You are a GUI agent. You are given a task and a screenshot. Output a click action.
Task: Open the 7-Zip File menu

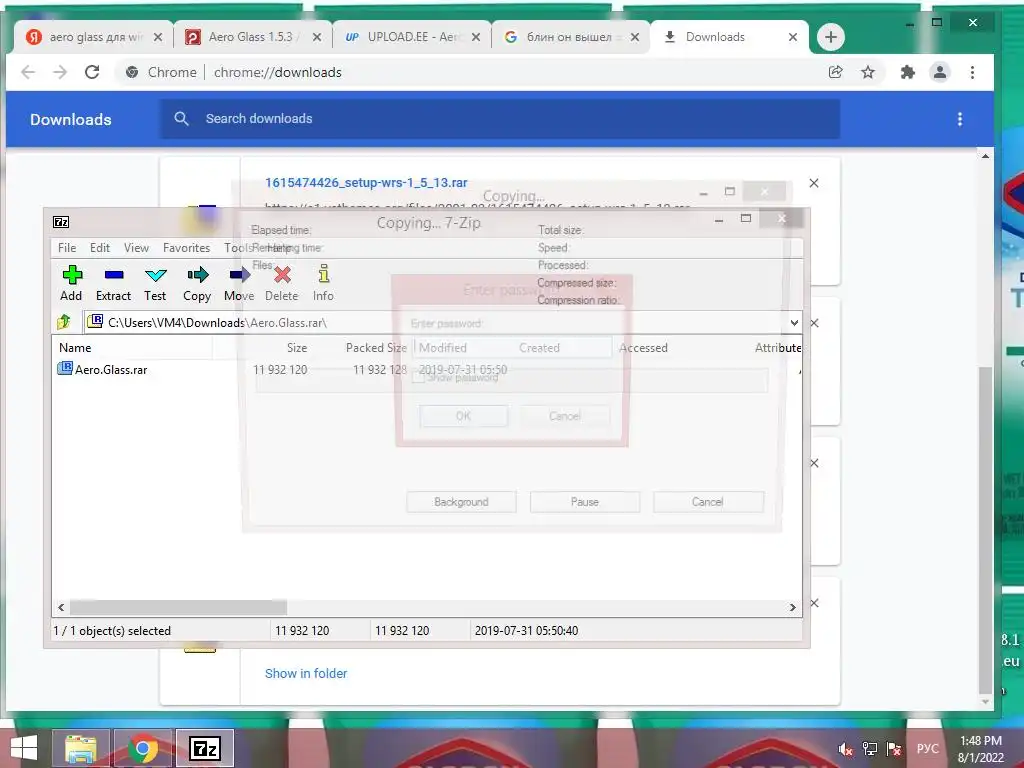pyautogui.click(x=67, y=248)
